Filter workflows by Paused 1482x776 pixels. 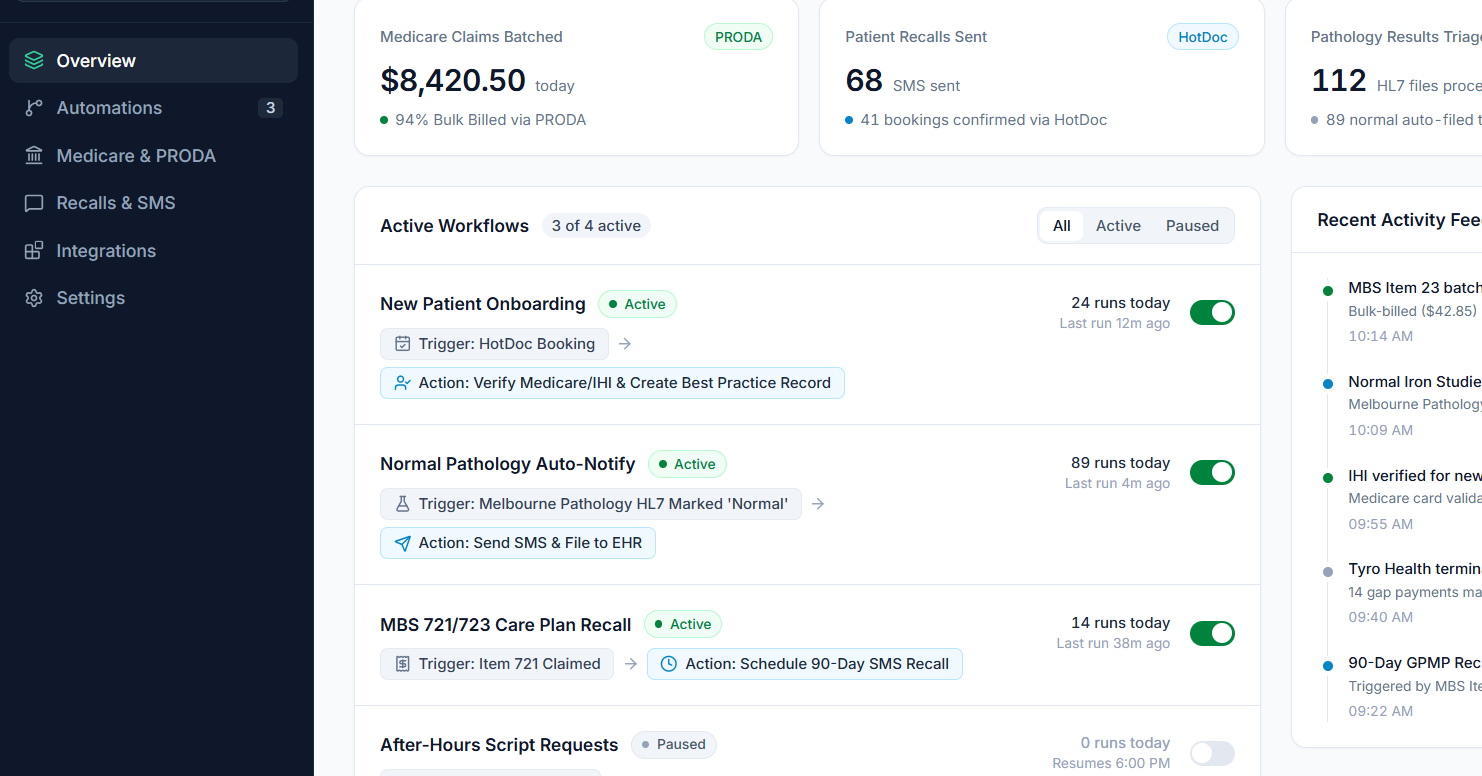point(1192,226)
